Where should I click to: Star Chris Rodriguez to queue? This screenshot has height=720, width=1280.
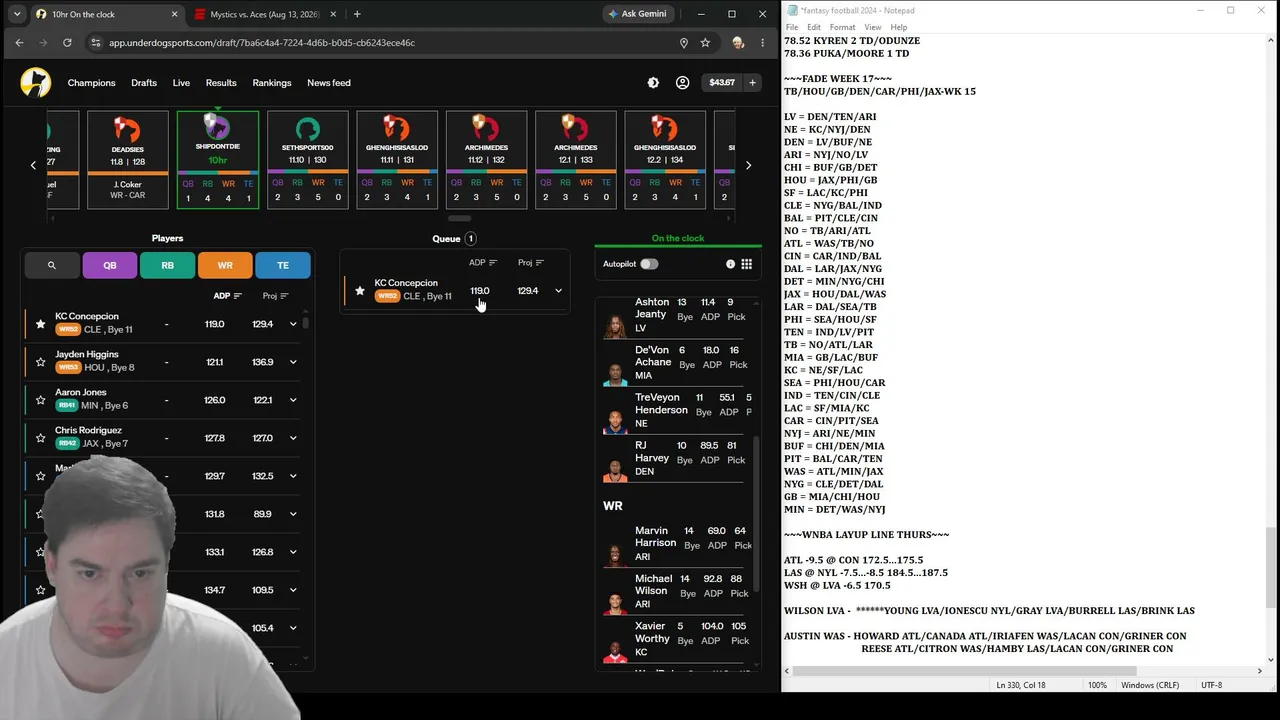click(40, 438)
